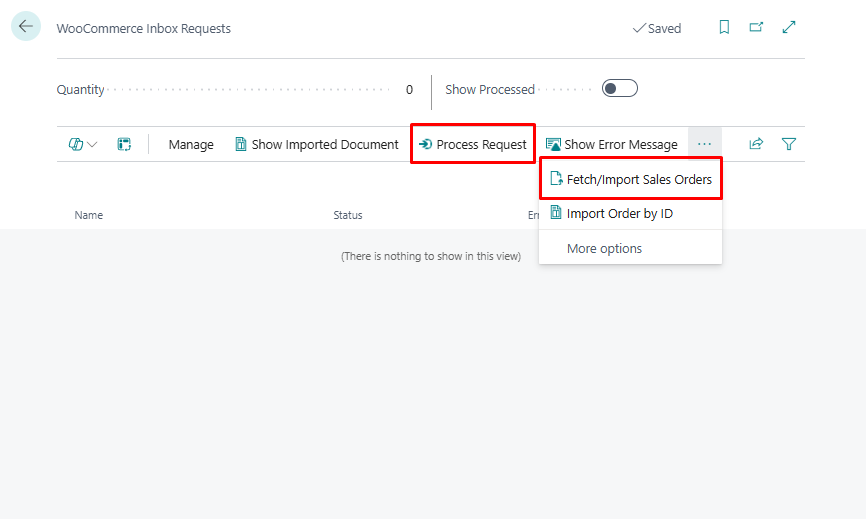Click WooCommerce Inbox Requests title
This screenshot has height=519, width=866.
144,29
